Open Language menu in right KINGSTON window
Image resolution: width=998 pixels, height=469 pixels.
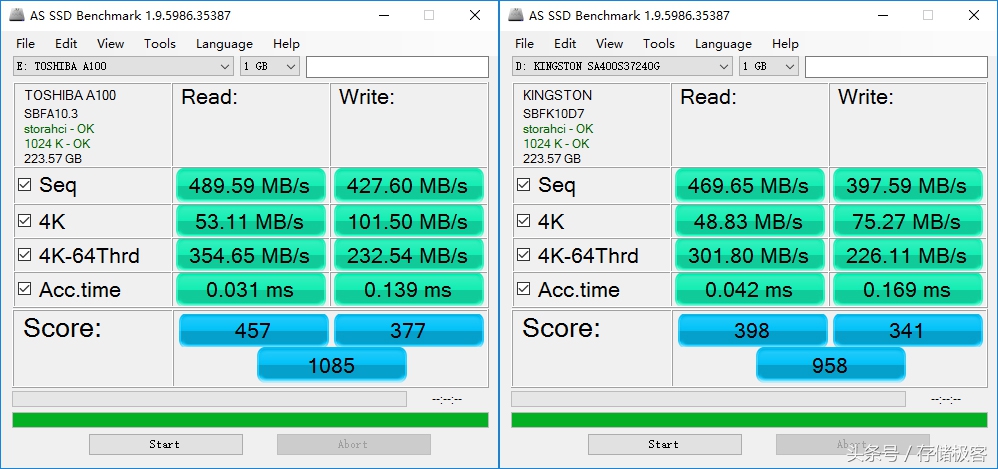(x=723, y=43)
